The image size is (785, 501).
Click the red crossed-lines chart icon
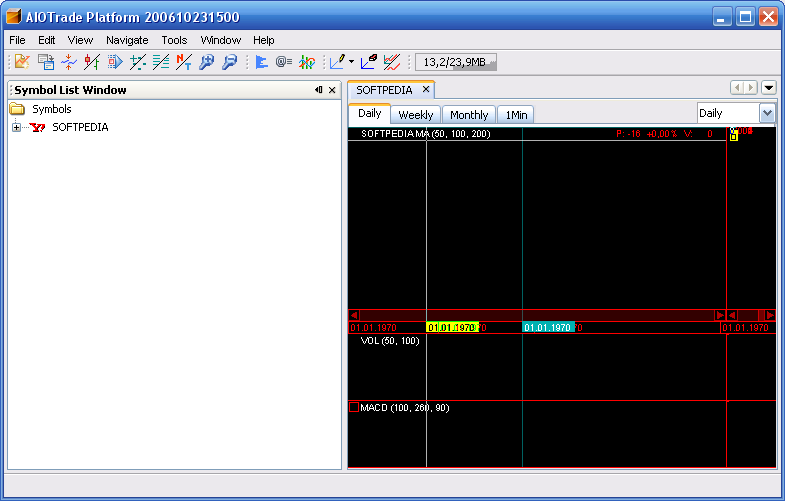click(x=392, y=62)
